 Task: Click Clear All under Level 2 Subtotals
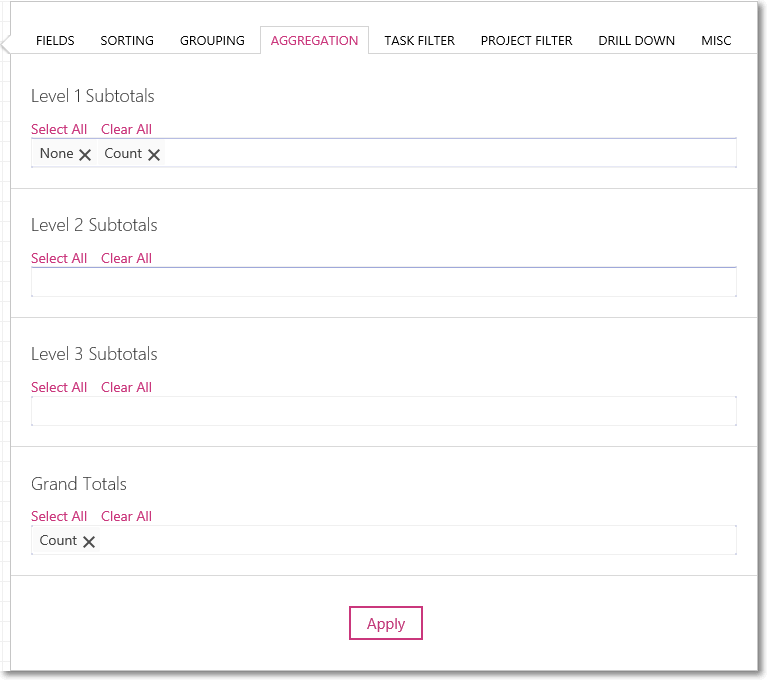pyautogui.click(x=127, y=258)
